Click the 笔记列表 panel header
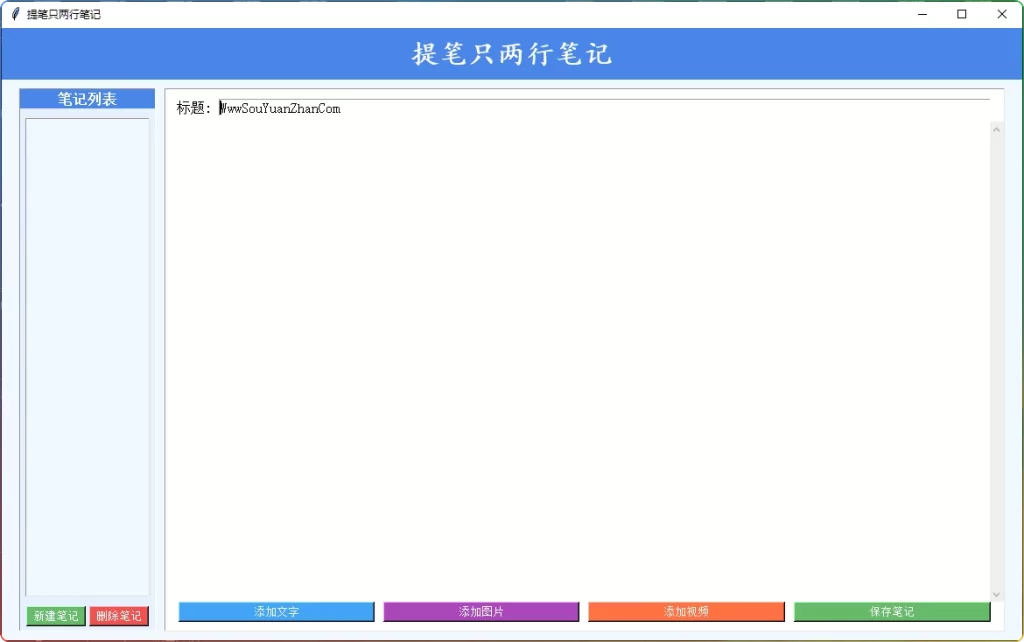 point(87,99)
